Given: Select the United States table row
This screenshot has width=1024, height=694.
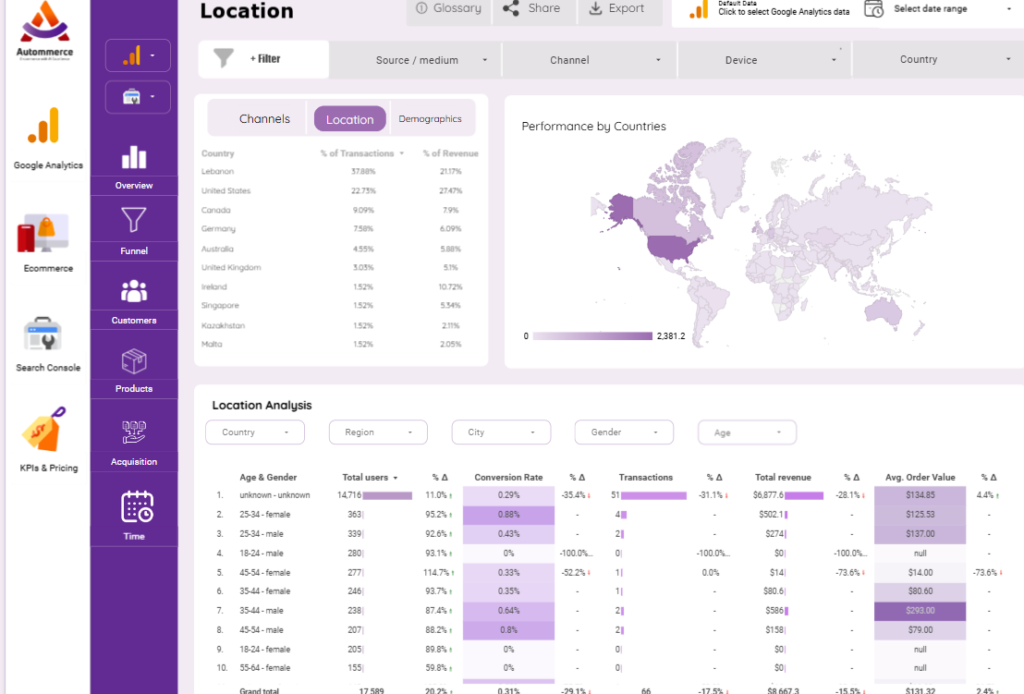Looking at the screenshot, I should click(x=340, y=191).
